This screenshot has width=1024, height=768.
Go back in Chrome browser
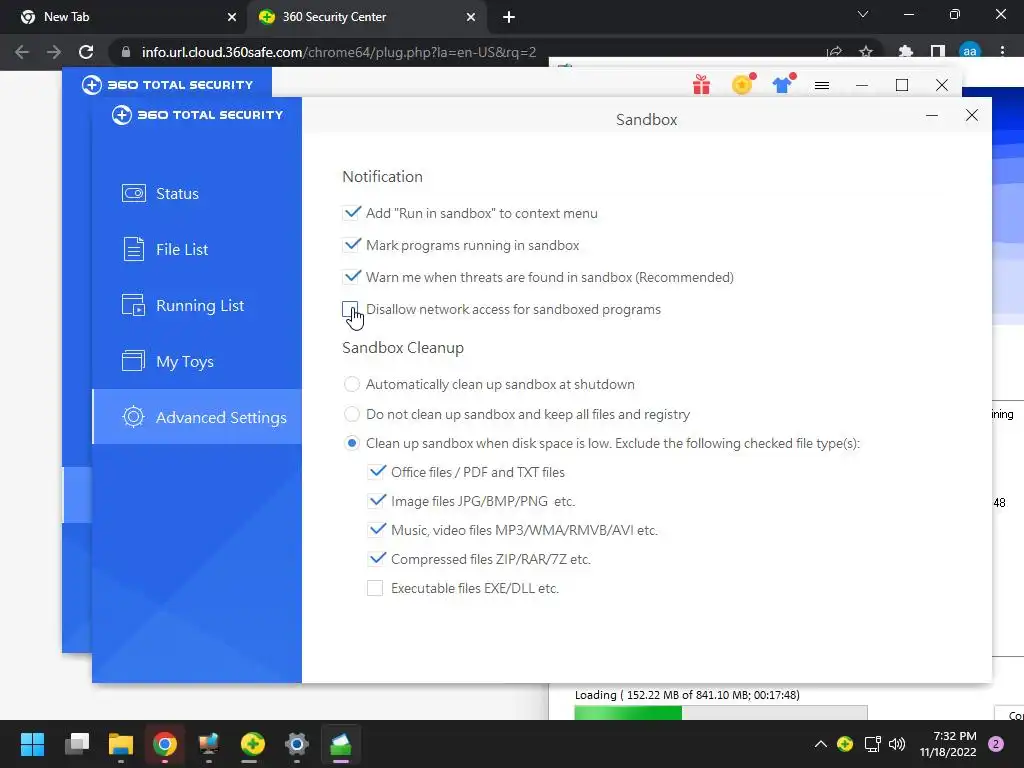pos(22,52)
